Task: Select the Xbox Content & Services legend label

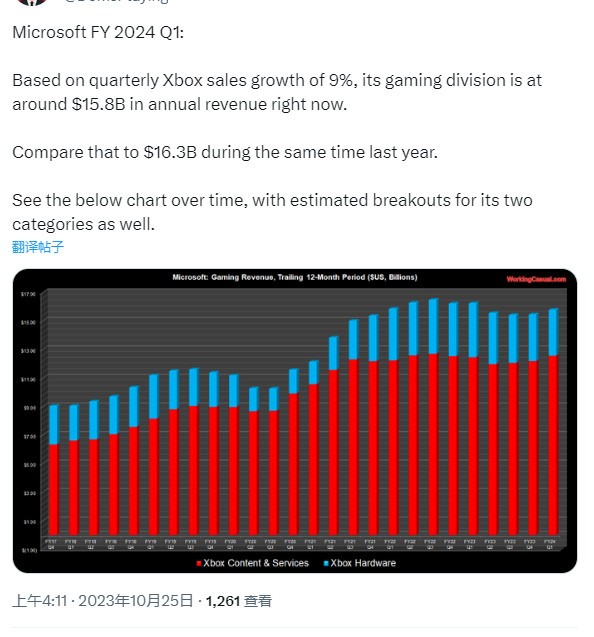Action: [256, 563]
